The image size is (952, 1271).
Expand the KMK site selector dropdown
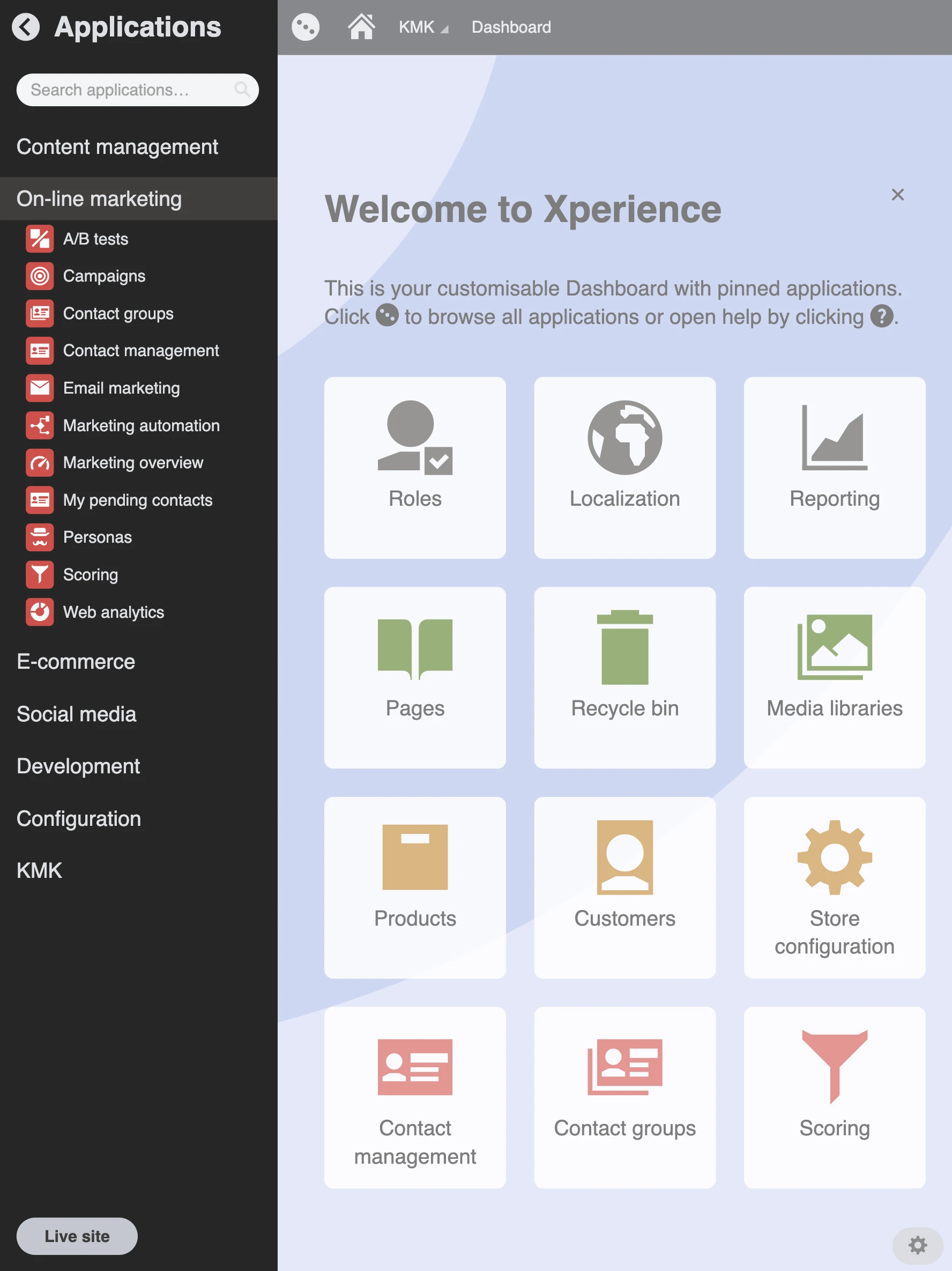point(424,27)
